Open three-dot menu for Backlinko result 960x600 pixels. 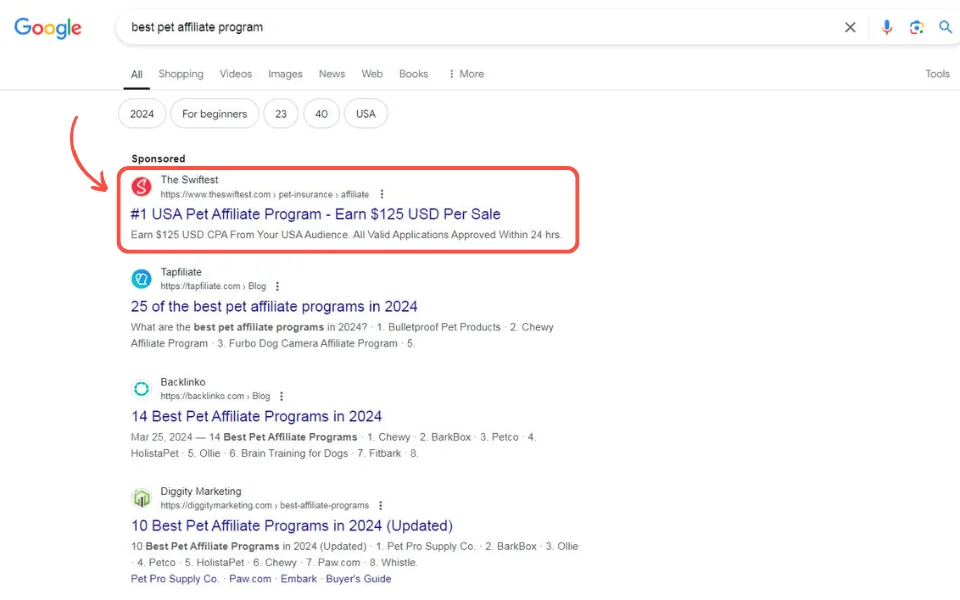(x=282, y=397)
